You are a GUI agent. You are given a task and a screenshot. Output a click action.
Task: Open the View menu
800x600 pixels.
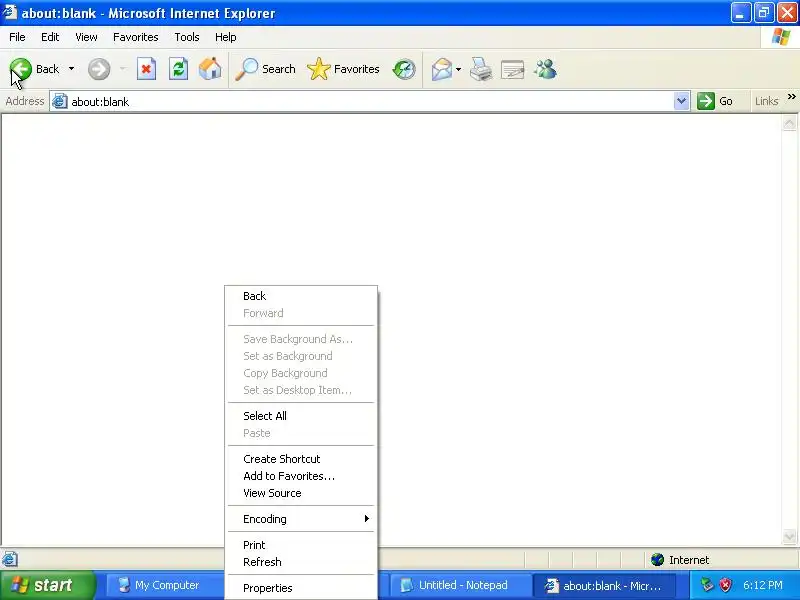tap(86, 37)
